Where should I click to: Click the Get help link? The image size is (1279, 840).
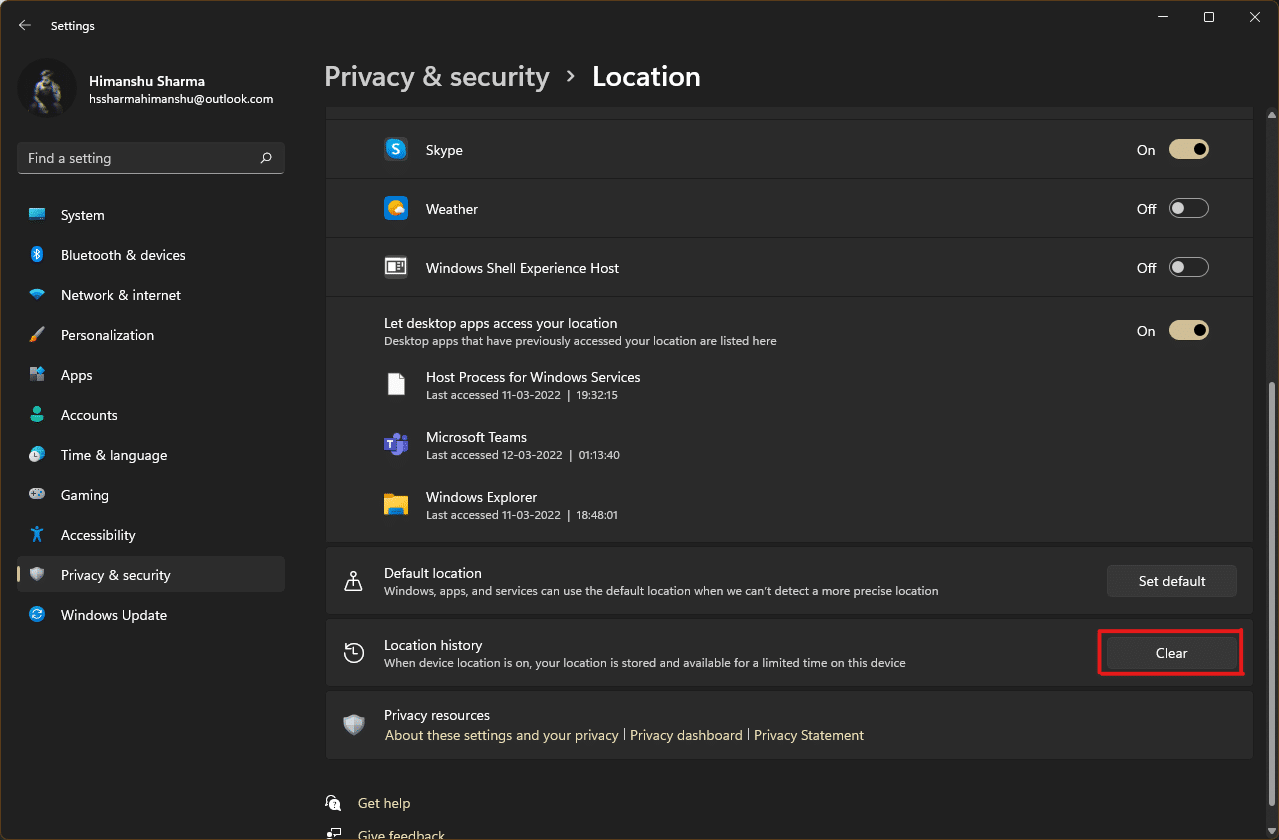384,803
